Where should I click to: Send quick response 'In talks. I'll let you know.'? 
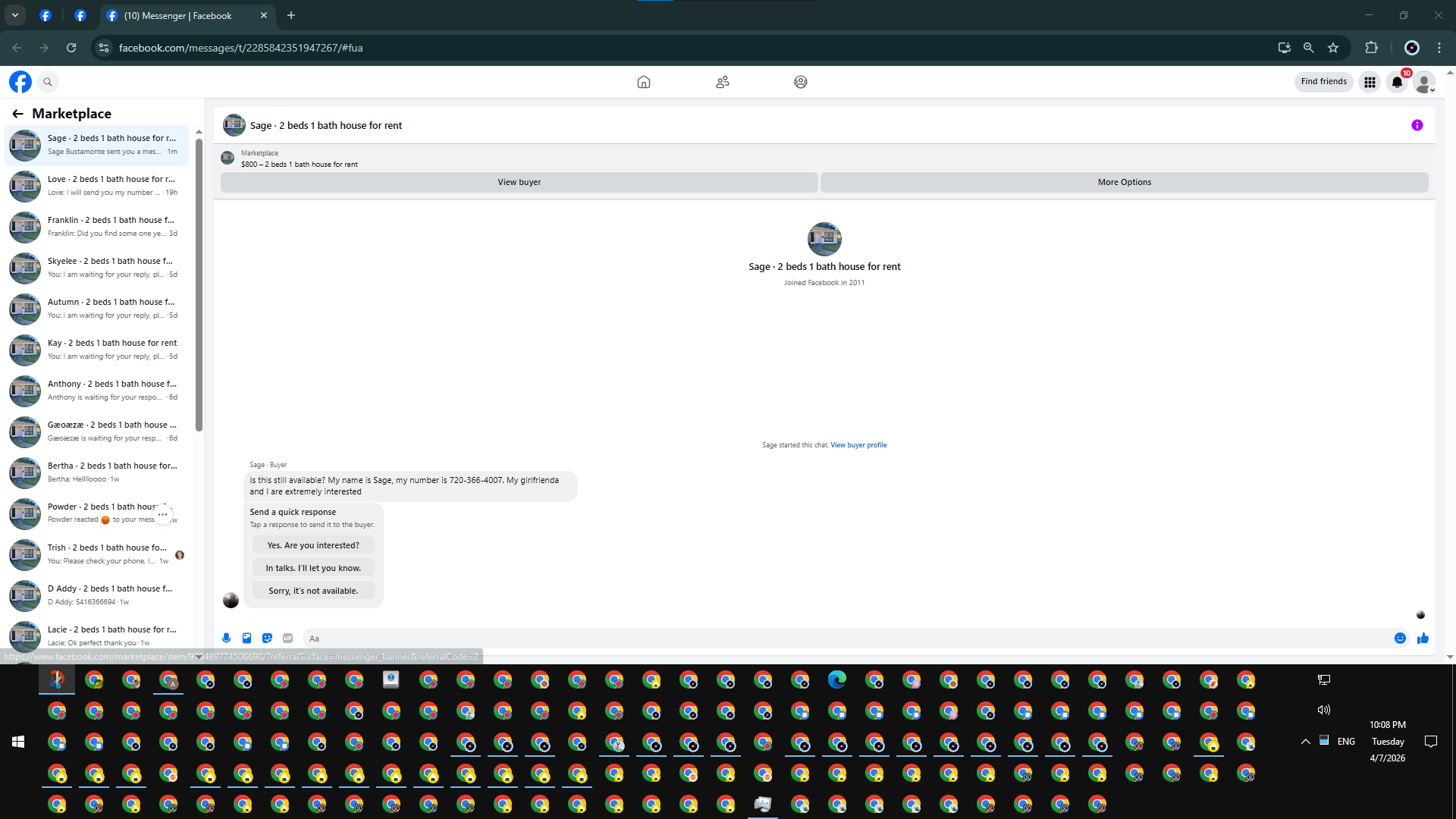tap(313, 568)
